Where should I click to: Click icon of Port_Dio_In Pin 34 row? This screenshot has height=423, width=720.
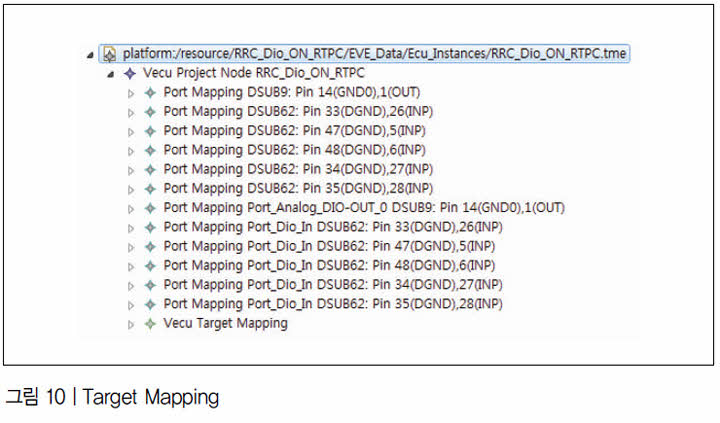(150, 285)
